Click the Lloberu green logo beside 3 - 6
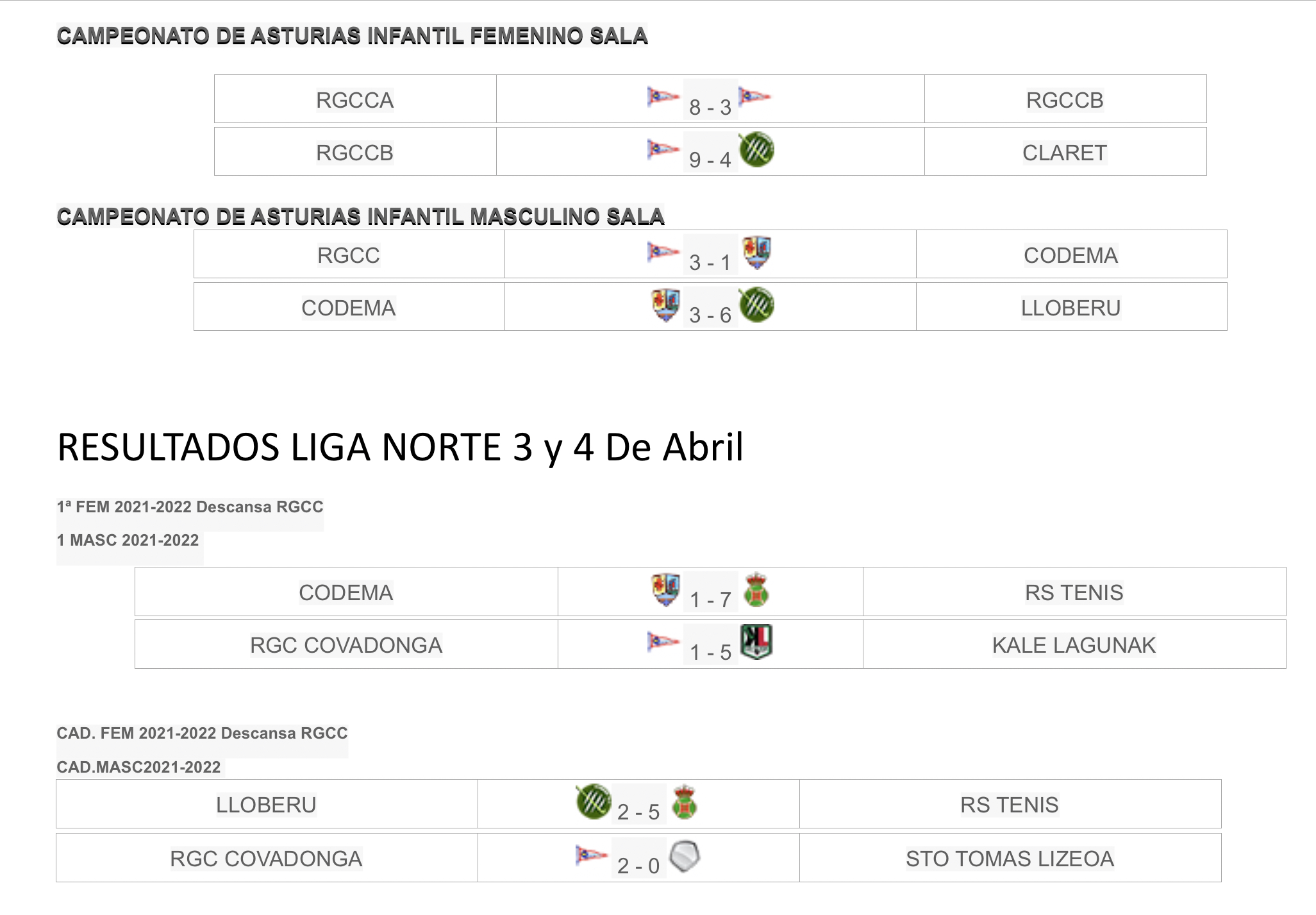The image size is (1316, 915). tap(756, 305)
